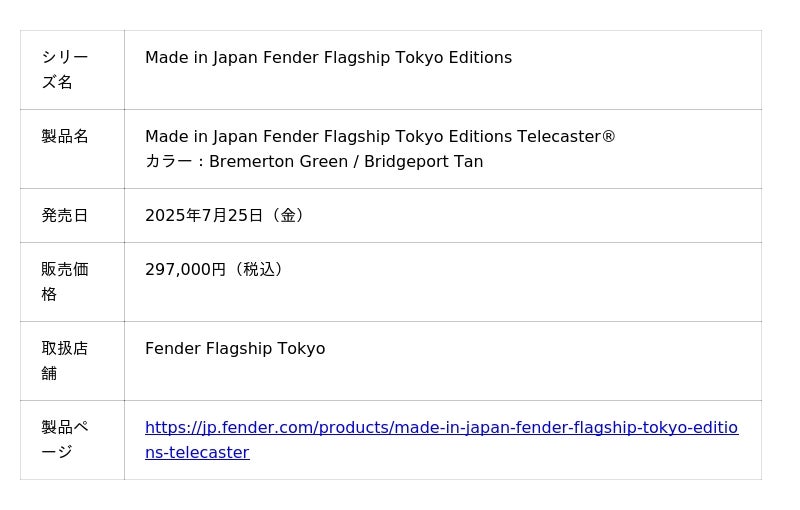Click the 製品名 label cell
The width and height of the screenshot is (800, 510).
point(65,137)
